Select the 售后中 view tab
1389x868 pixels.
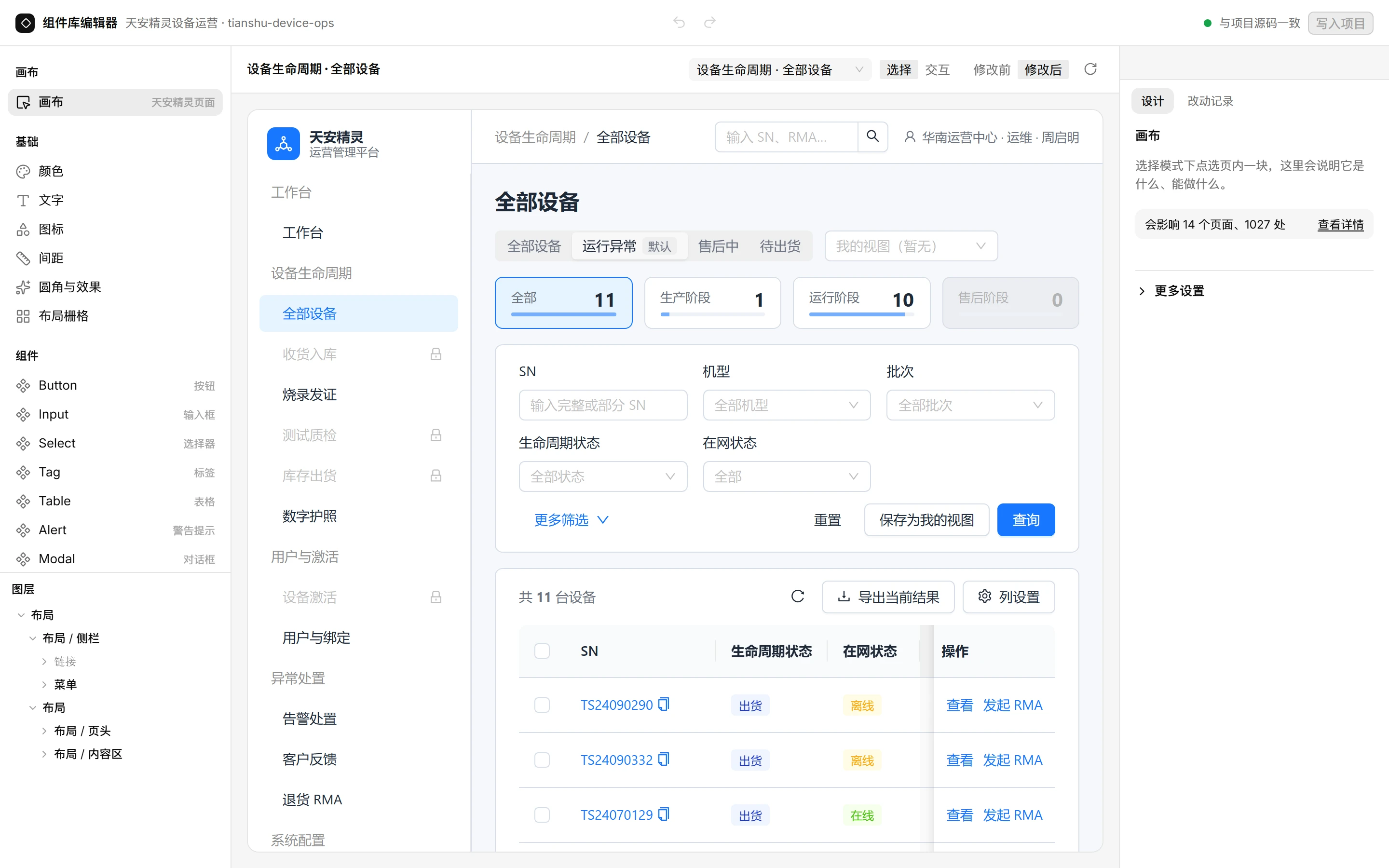click(x=718, y=246)
